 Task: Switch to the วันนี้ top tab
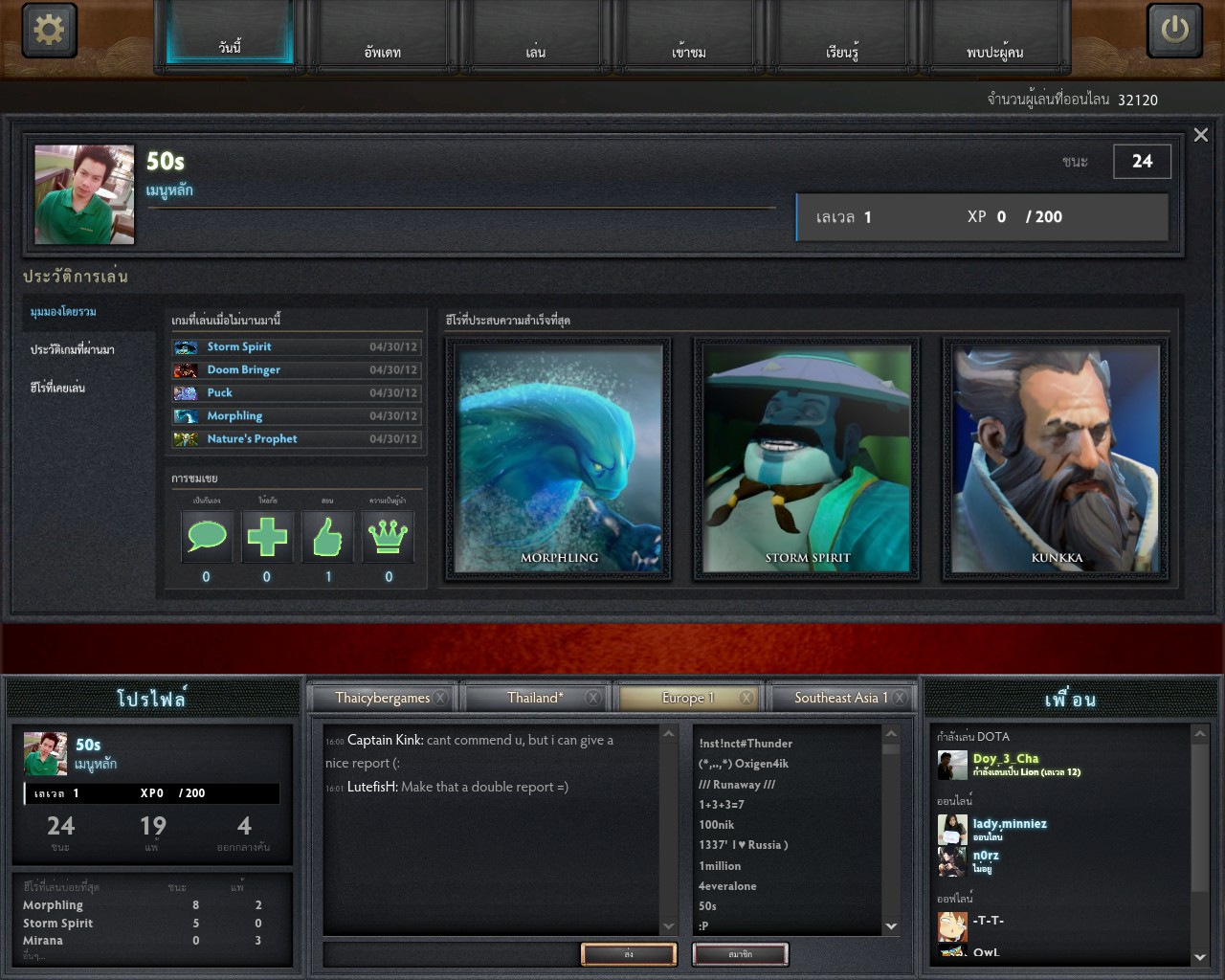tap(230, 34)
